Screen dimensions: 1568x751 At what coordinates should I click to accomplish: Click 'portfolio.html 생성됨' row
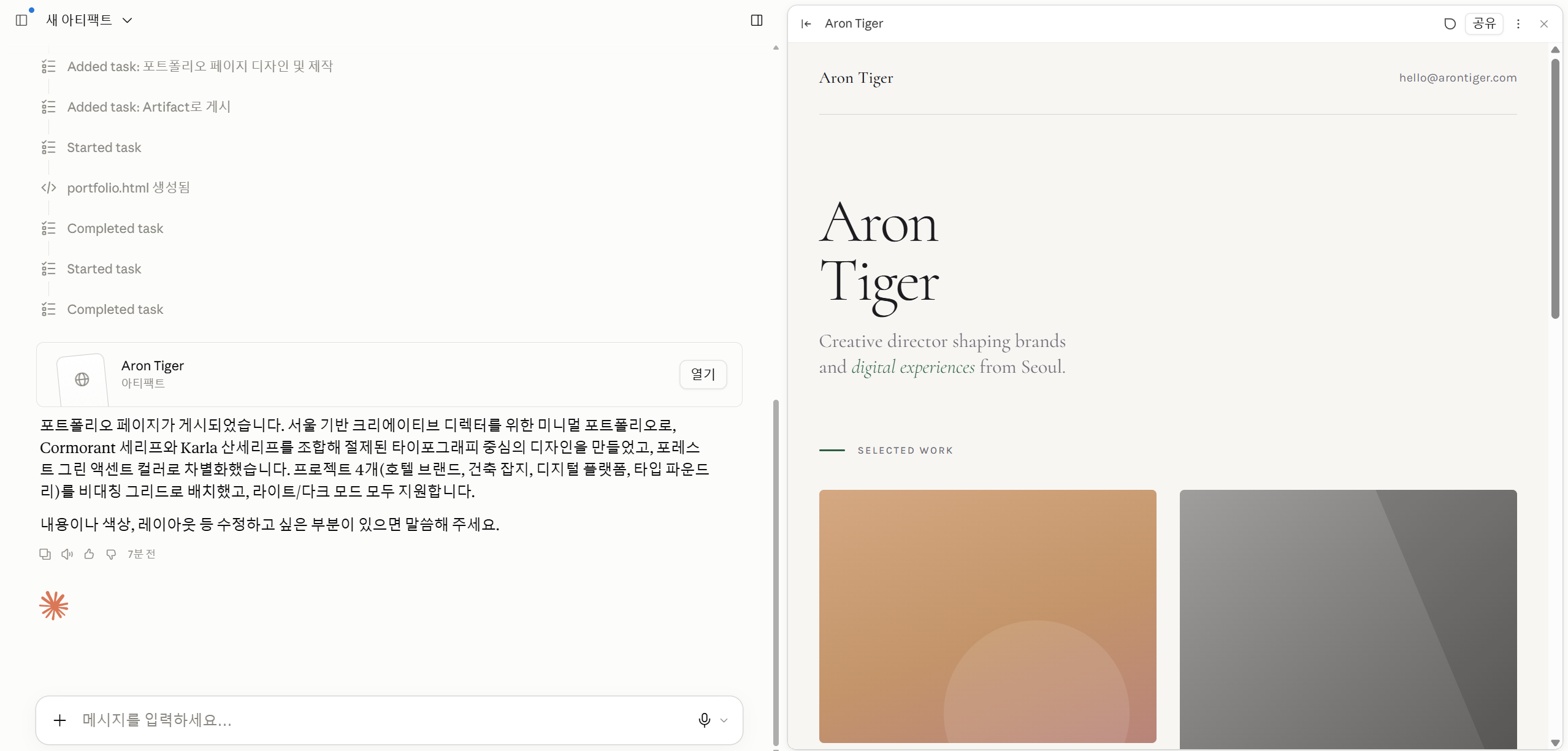point(128,188)
